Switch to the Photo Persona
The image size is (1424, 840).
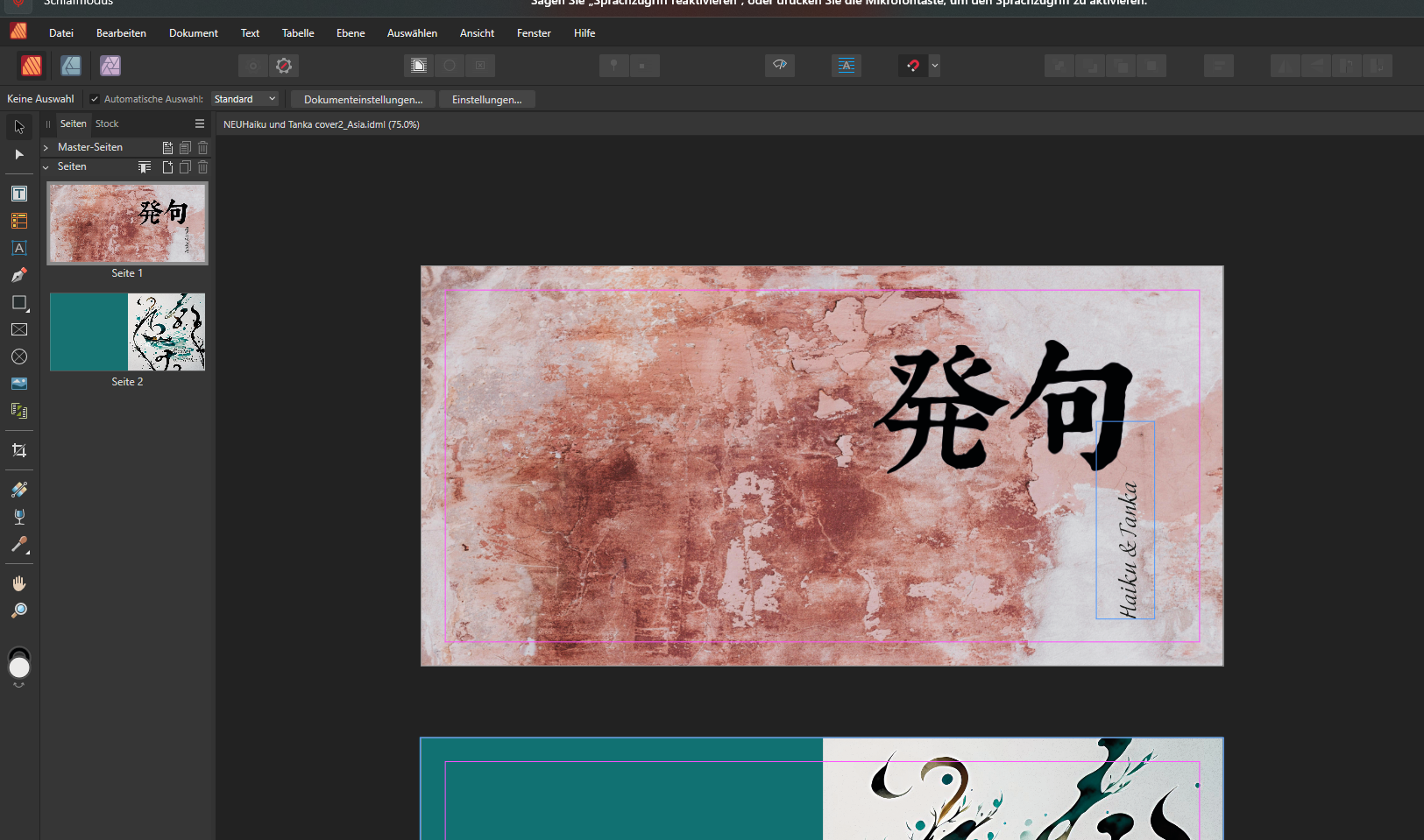point(110,66)
